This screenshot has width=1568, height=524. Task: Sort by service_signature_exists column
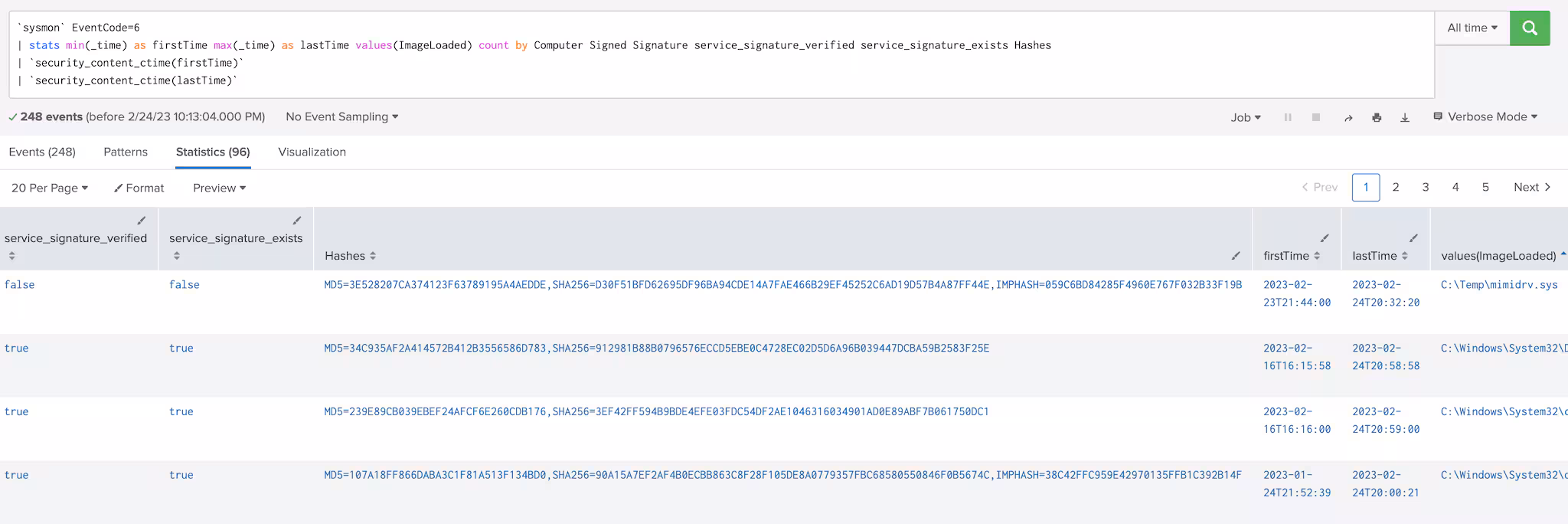tap(235, 238)
